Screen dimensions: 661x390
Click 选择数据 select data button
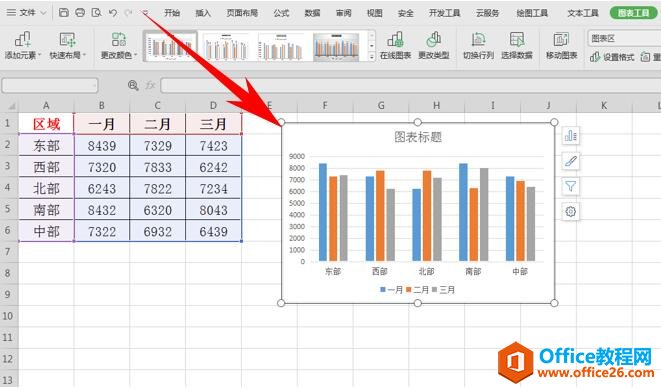(516, 46)
